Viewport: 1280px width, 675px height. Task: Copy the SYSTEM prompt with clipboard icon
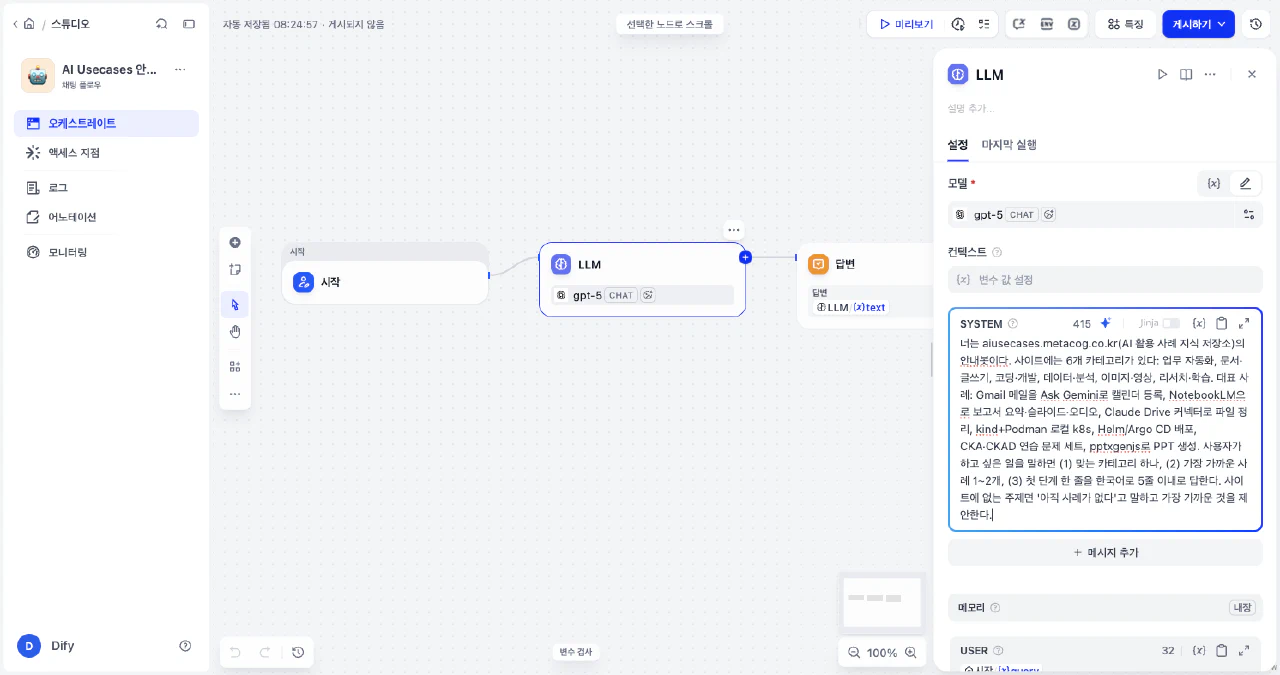pos(1221,324)
